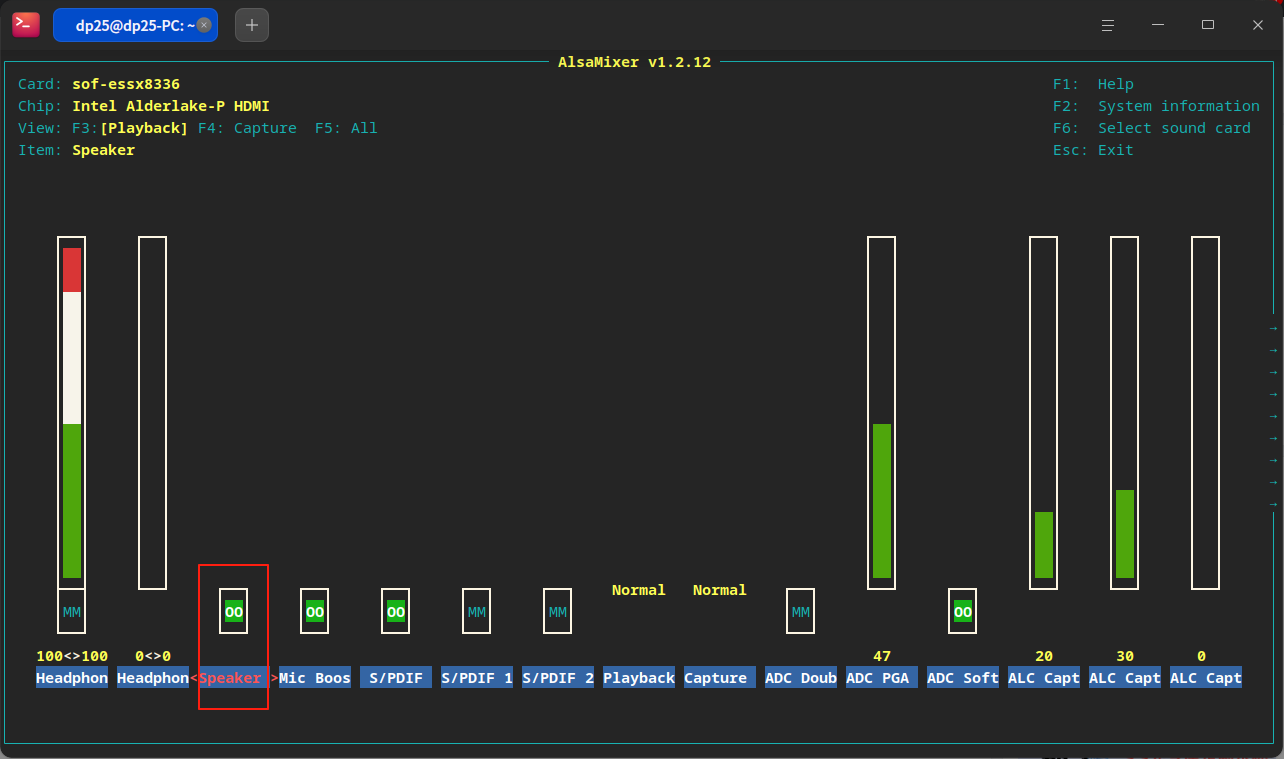Show F2 System information

coord(1156,106)
